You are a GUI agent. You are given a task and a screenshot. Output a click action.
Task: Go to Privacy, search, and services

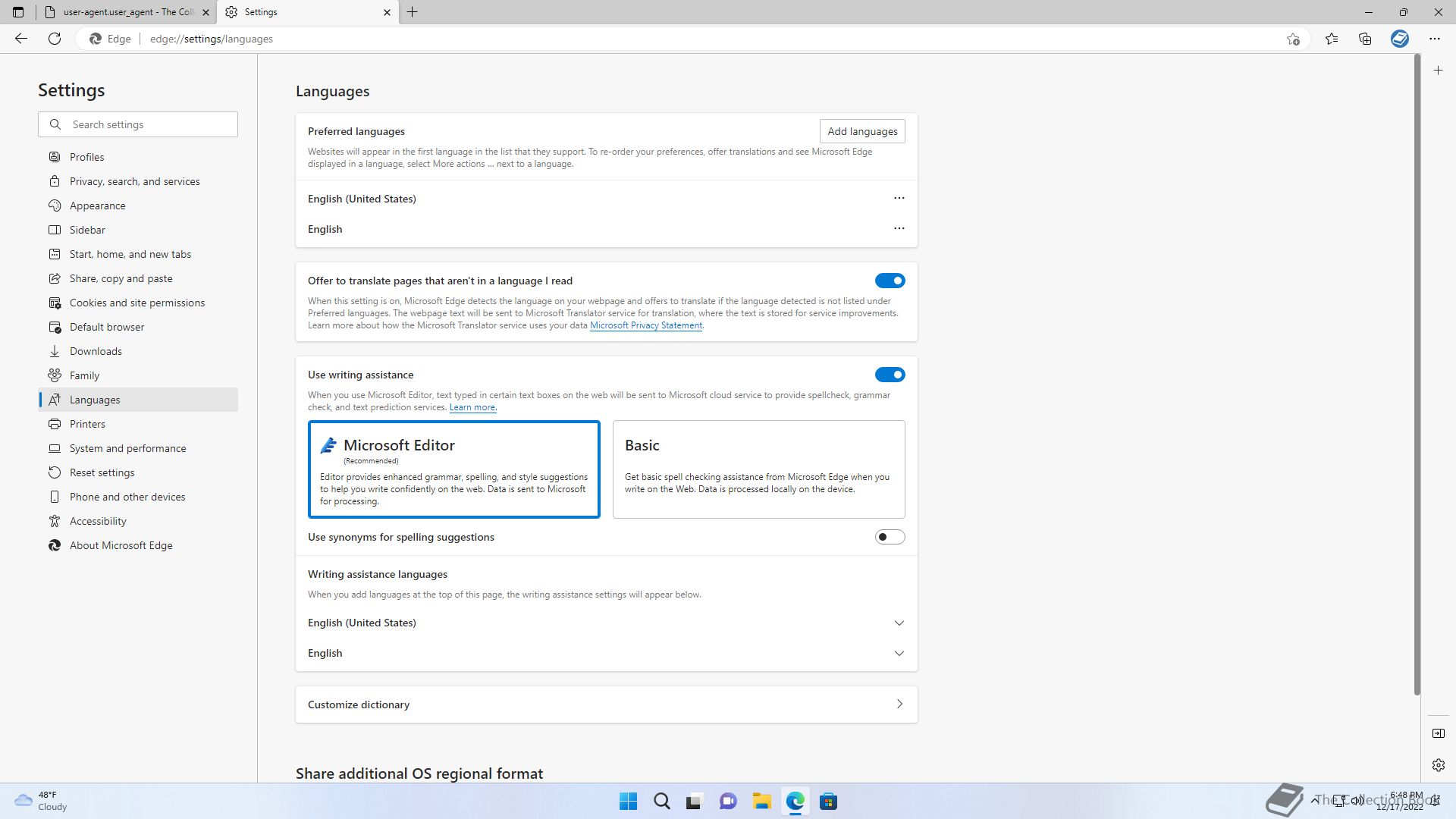pos(138,181)
